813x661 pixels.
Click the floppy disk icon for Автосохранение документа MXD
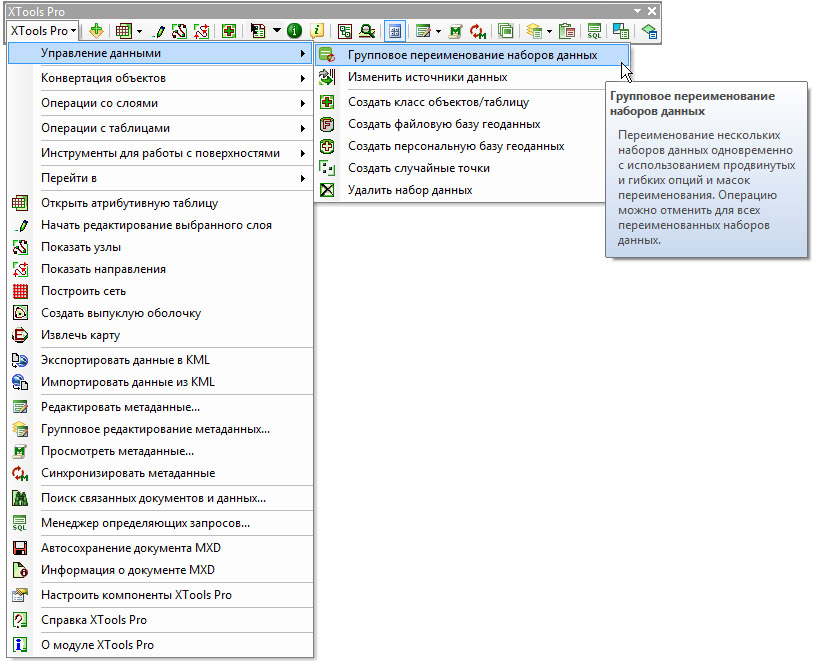[20, 548]
